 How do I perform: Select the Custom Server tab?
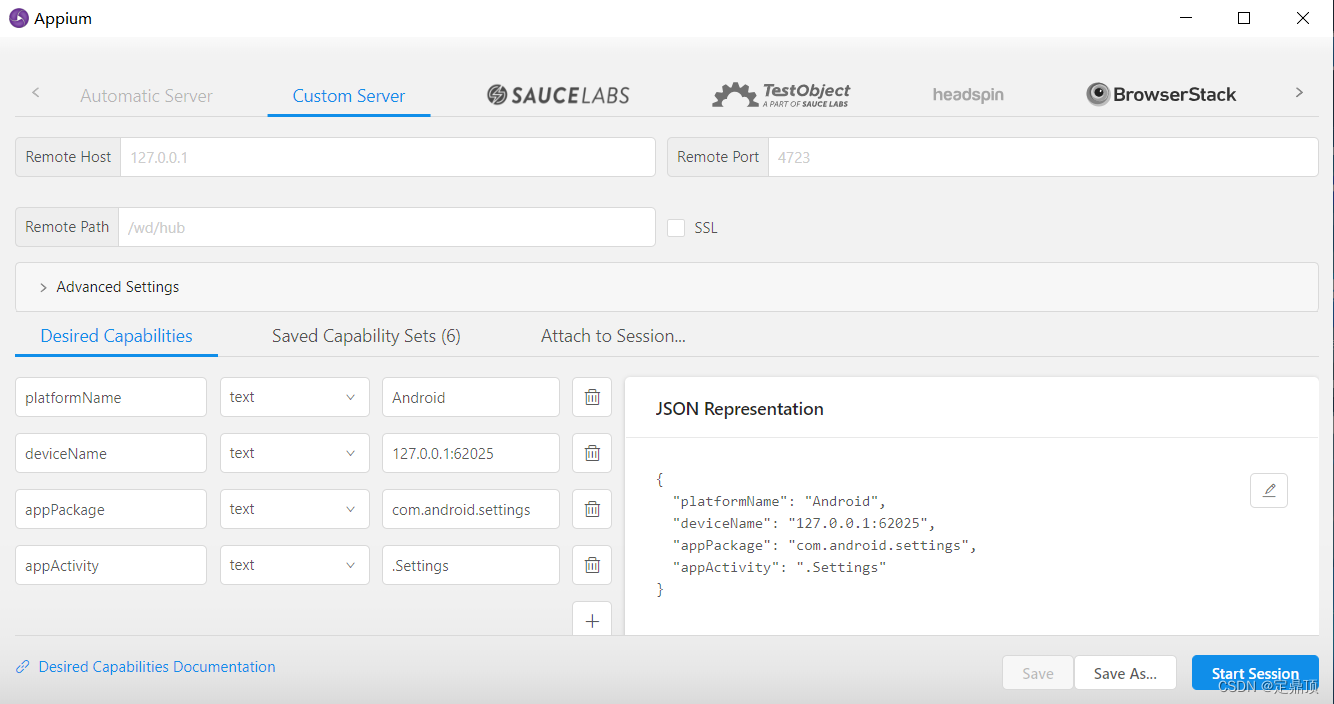pyautogui.click(x=349, y=96)
